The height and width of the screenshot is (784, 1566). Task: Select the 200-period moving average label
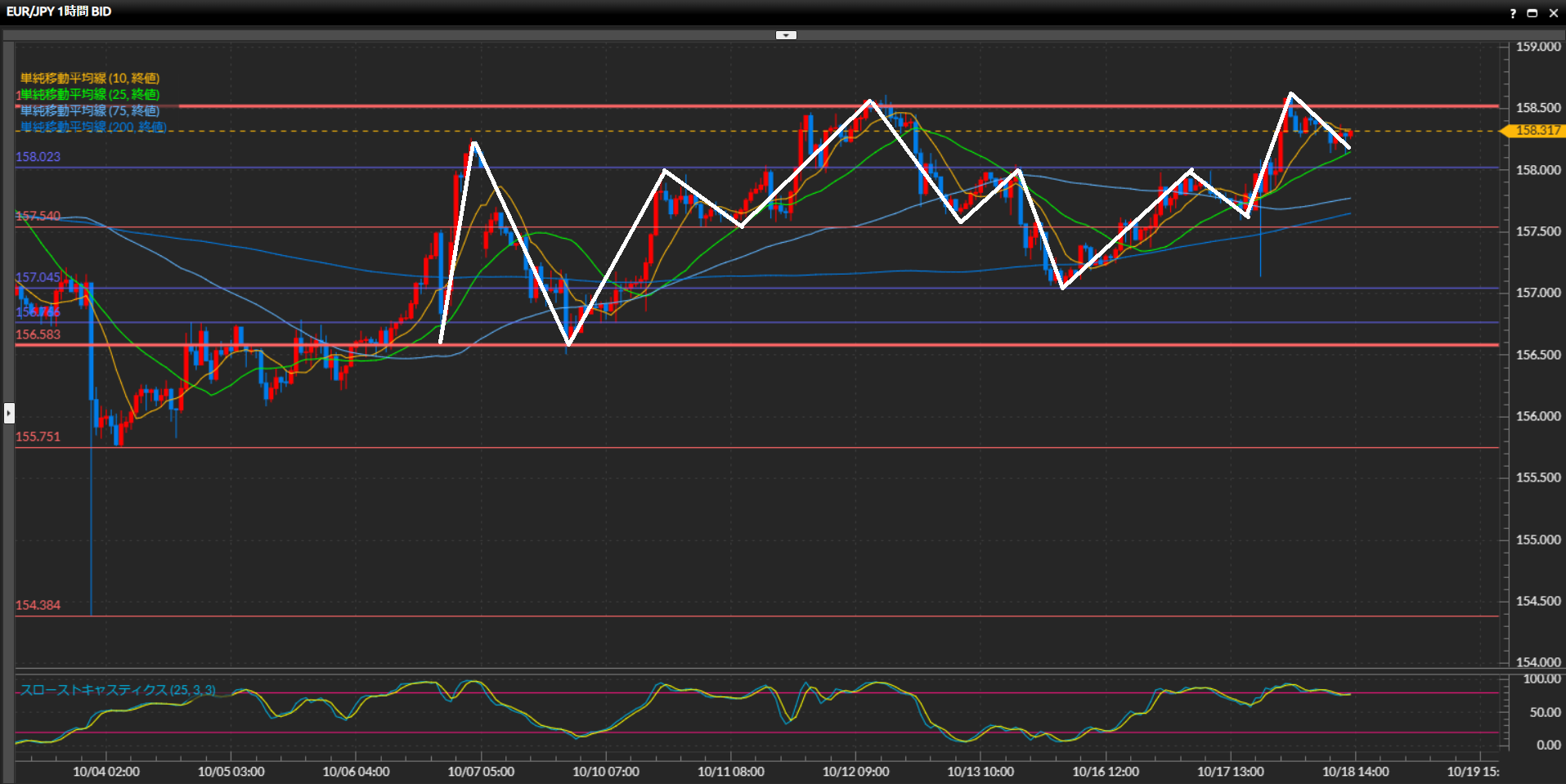(93, 127)
